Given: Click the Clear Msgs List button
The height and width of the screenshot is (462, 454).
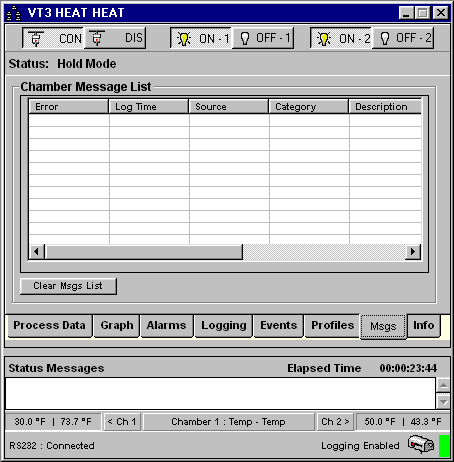Looking at the screenshot, I should click(x=68, y=286).
